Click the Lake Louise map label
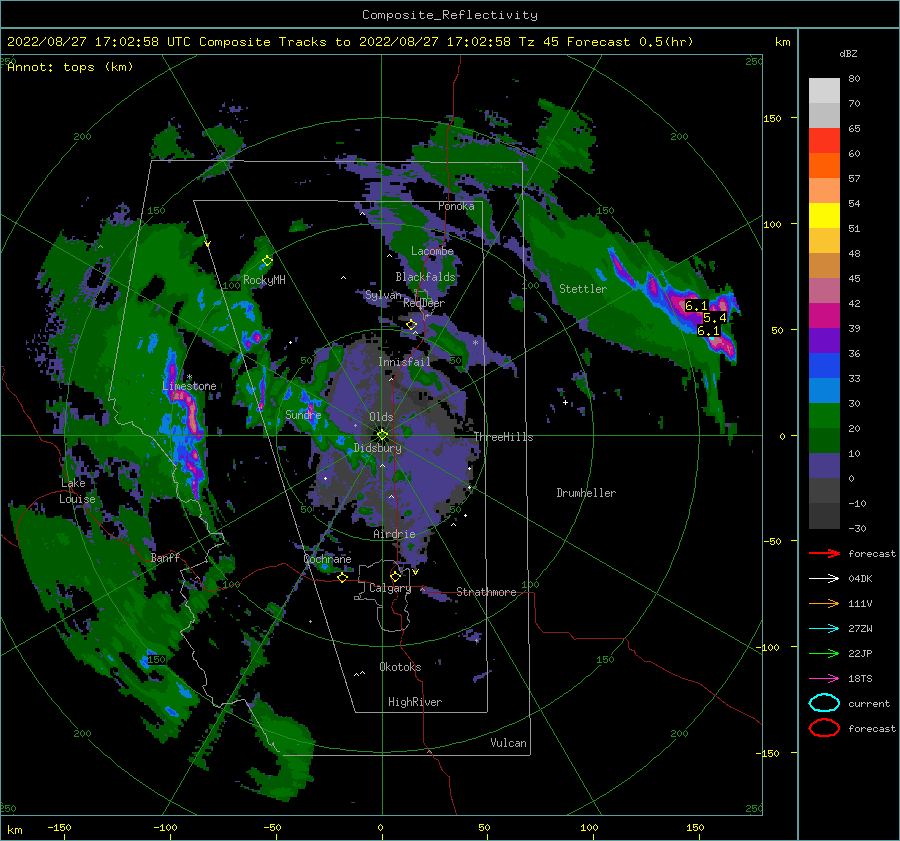The width and height of the screenshot is (900, 841). tap(77, 491)
